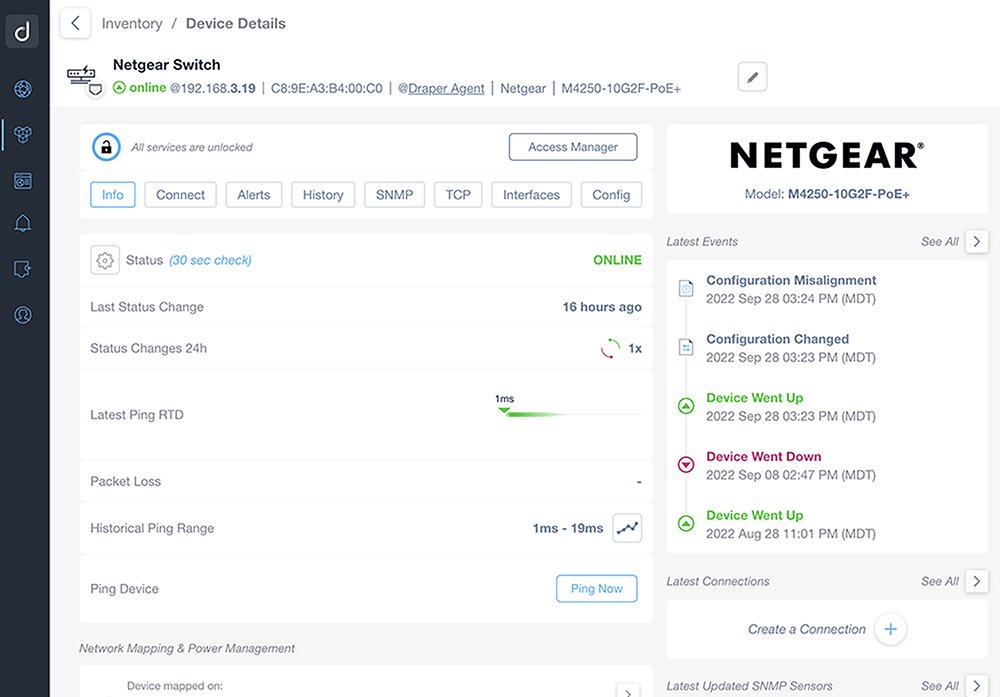The image size is (1000, 697).
Task: Click the Packet Loss row label
Action: (x=126, y=481)
